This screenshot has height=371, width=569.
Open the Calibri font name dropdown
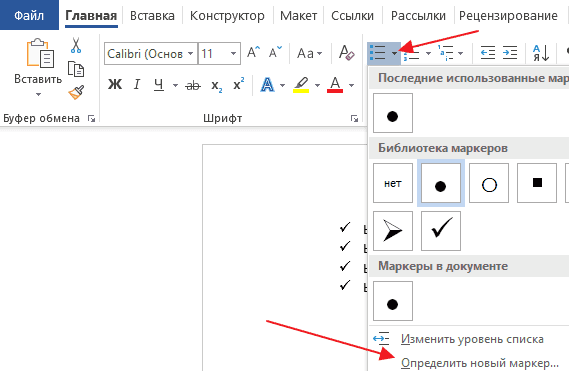coord(191,54)
